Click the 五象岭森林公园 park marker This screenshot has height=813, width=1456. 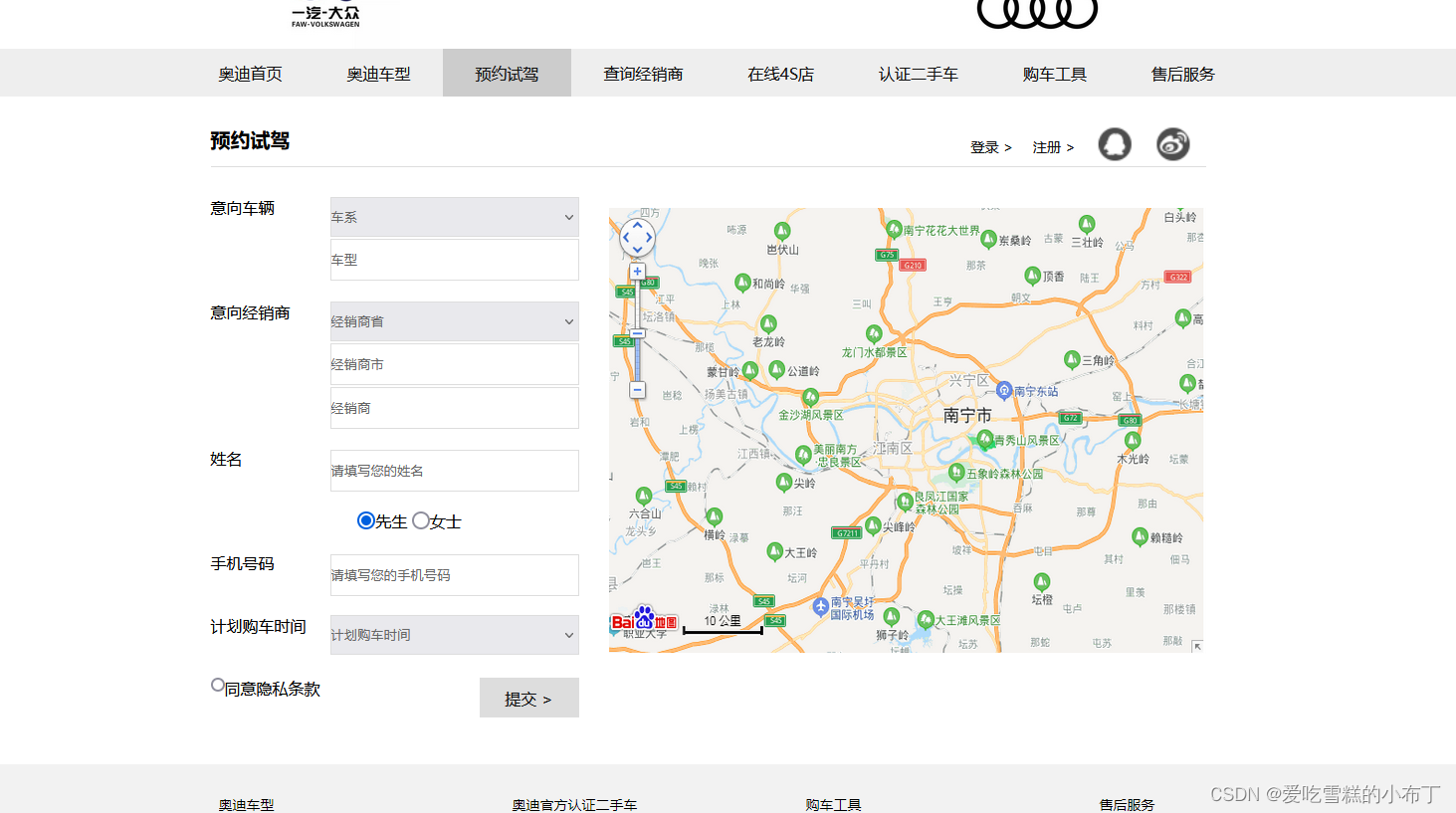click(x=956, y=472)
